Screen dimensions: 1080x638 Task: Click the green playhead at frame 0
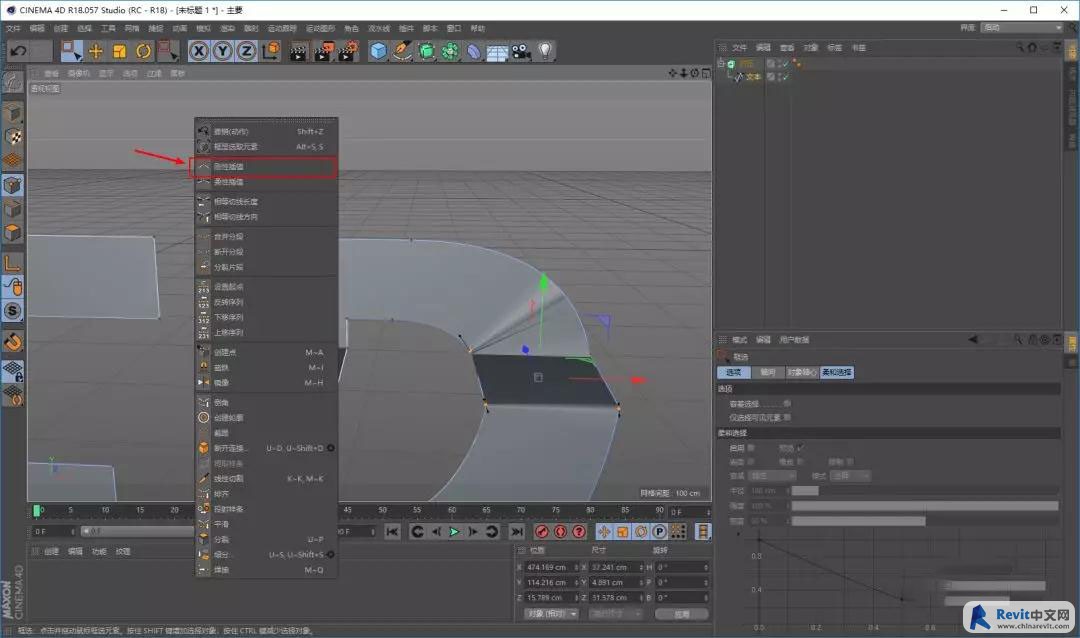pos(37,511)
